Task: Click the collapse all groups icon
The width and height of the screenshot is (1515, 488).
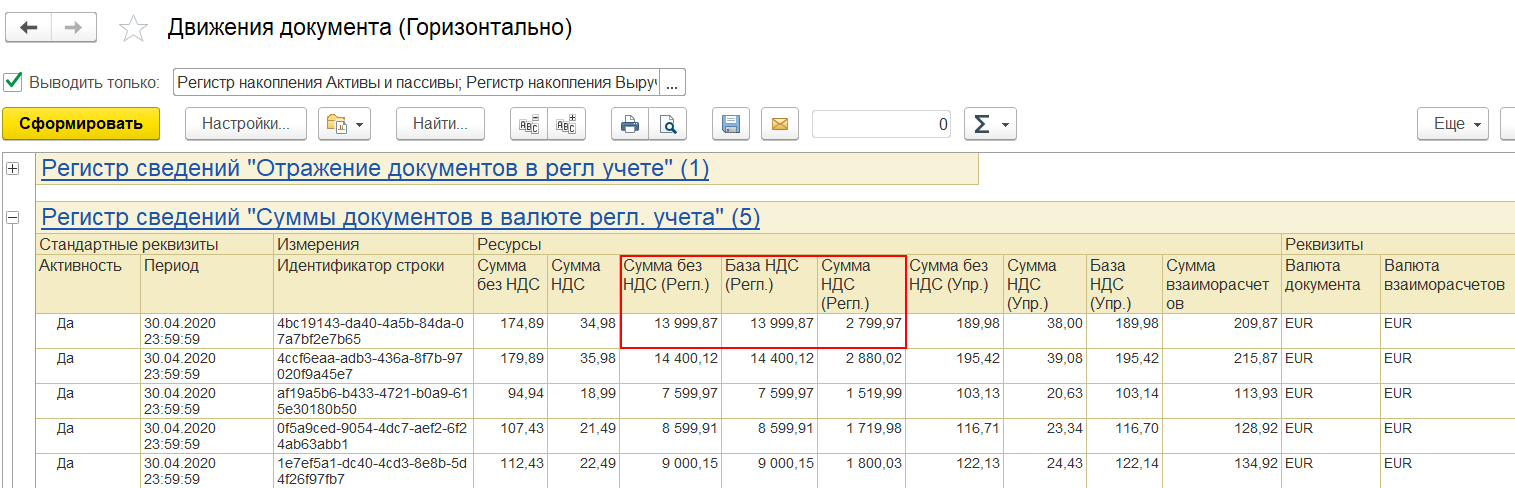Action: coord(529,124)
